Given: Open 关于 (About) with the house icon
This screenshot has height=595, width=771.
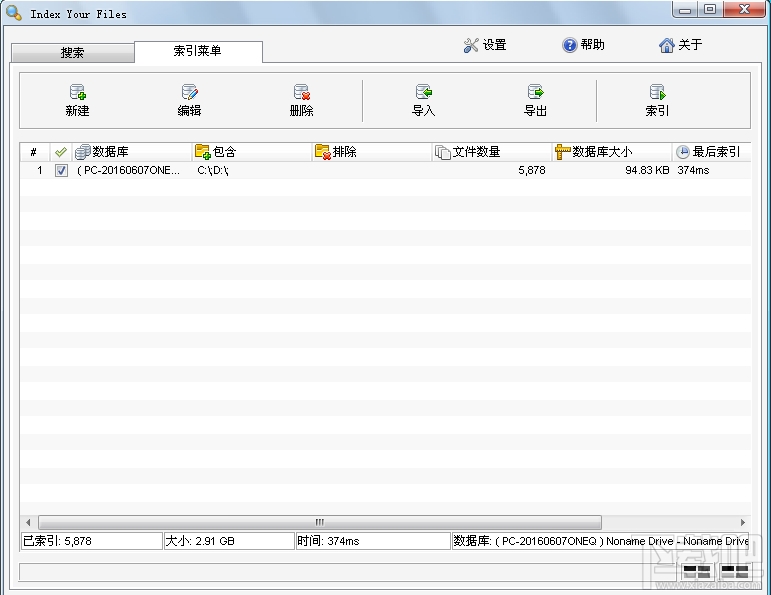Looking at the screenshot, I should pyautogui.click(x=666, y=45).
